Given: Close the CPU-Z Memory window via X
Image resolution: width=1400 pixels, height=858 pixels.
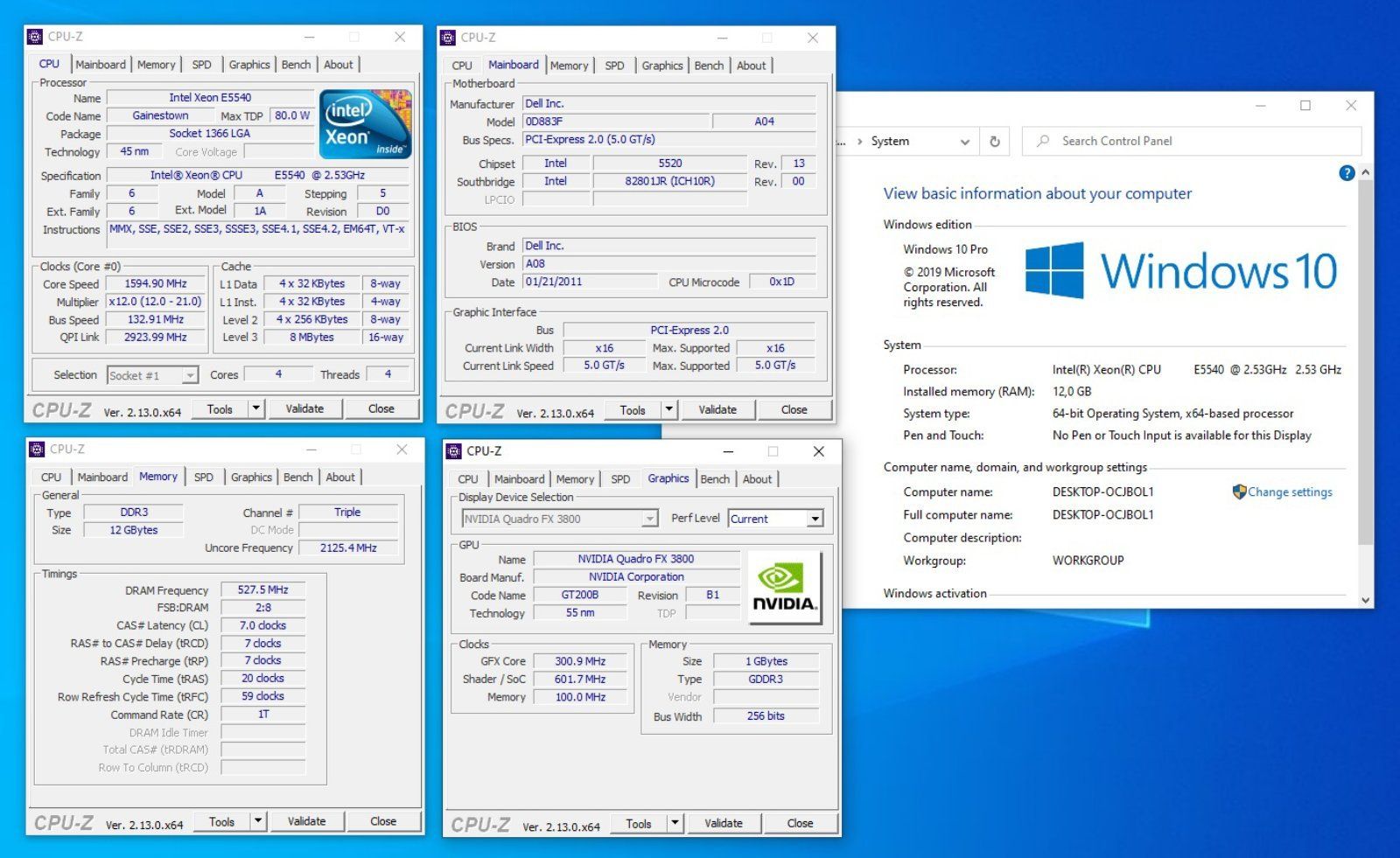Looking at the screenshot, I should (x=402, y=450).
